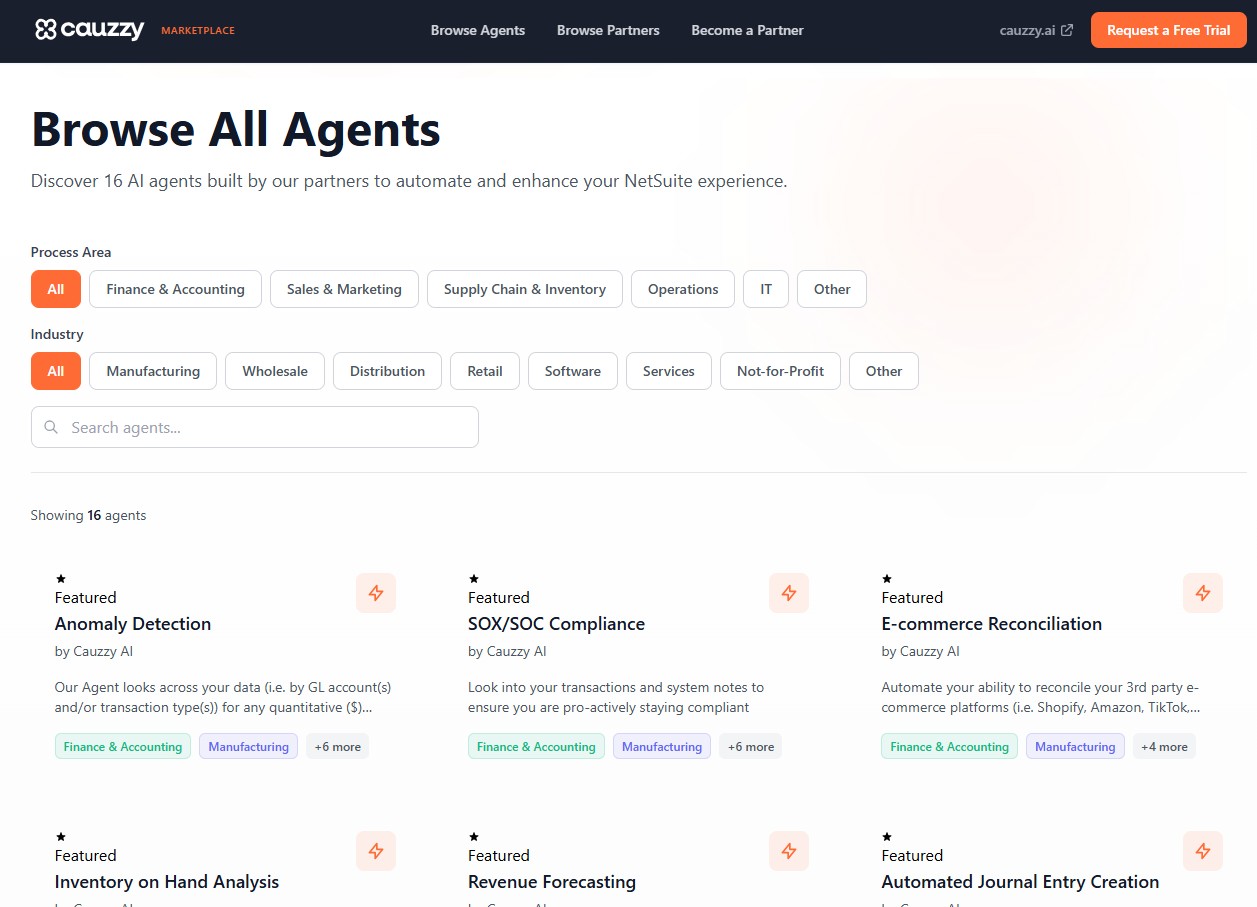Click lightning icon on SOX/SOC Compliance card
1257x907 pixels.
coord(789,593)
